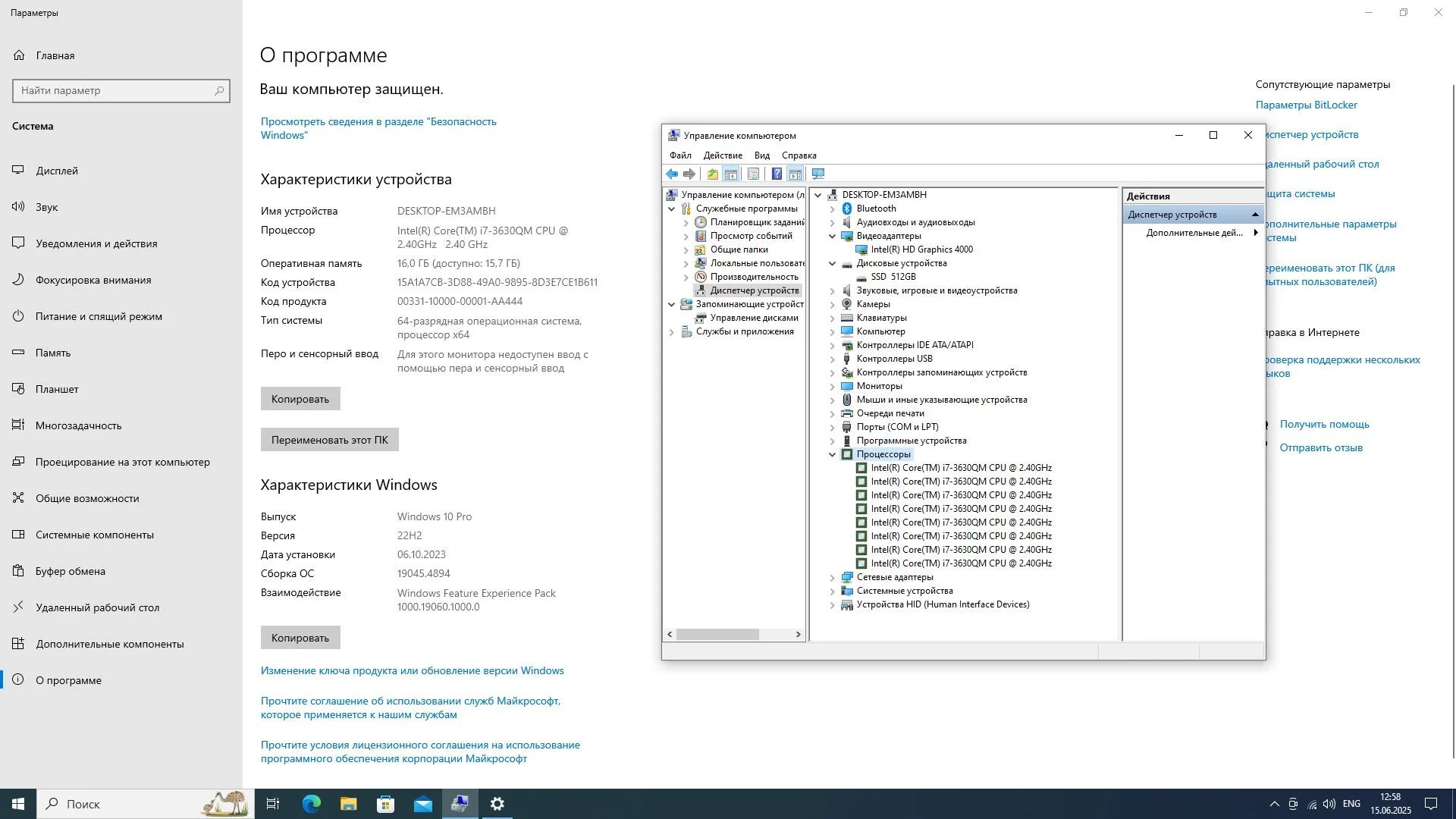Expand the Мониторы category
1456x819 pixels.
(x=832, y=386)
